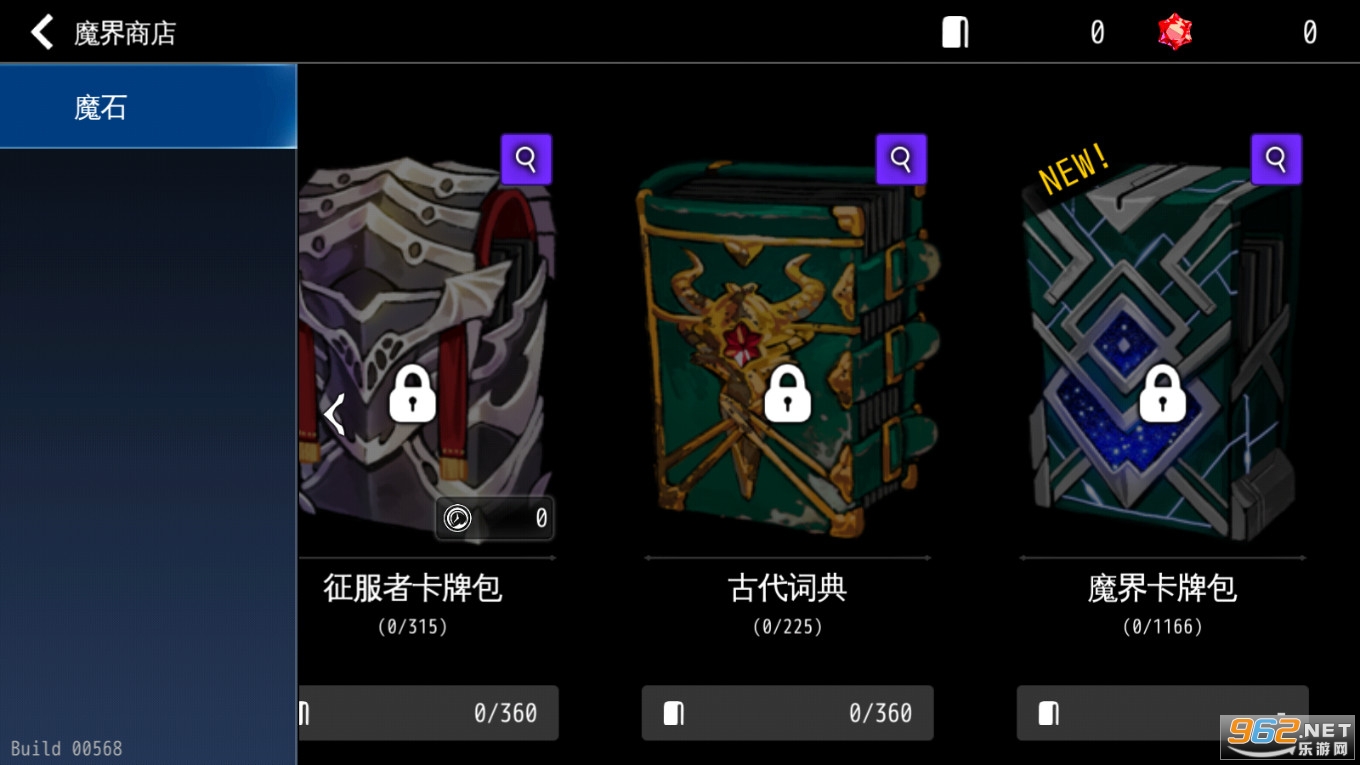1360x765 pixels.
Task: Preview contents of 征服者卡牌包 with magnifier
Action: [526, 159]
